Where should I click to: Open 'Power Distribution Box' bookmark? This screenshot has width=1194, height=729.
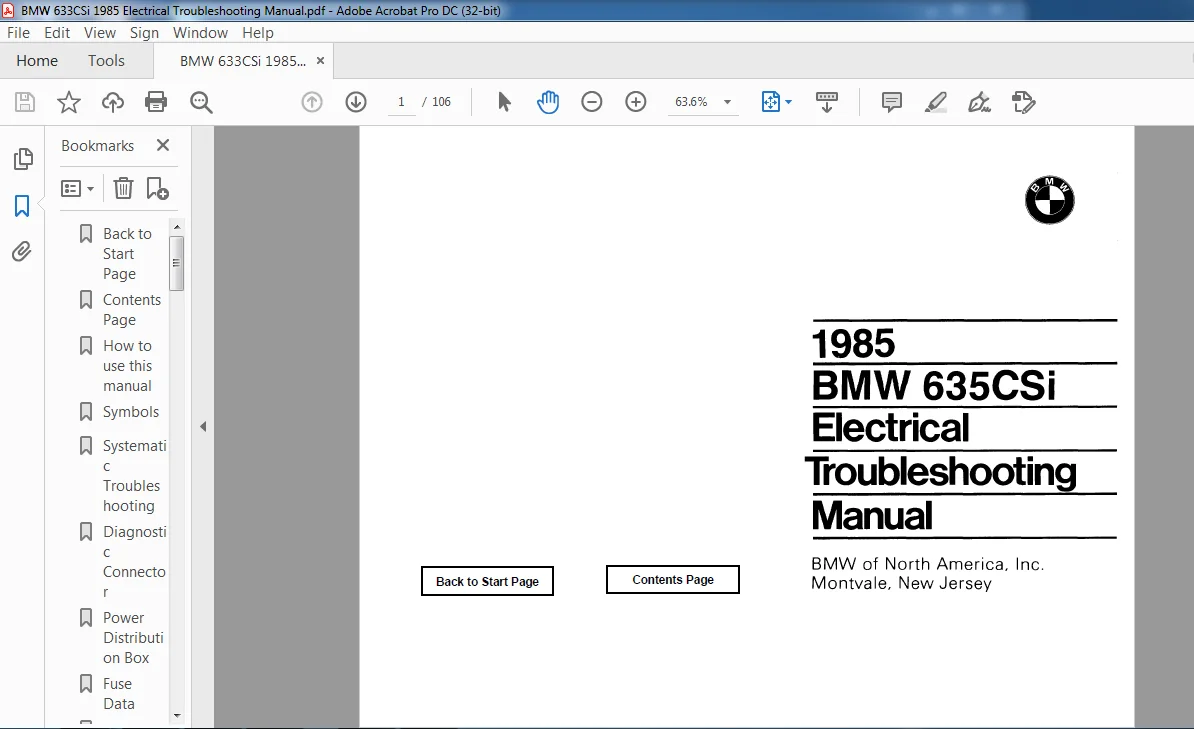point(133,638)
